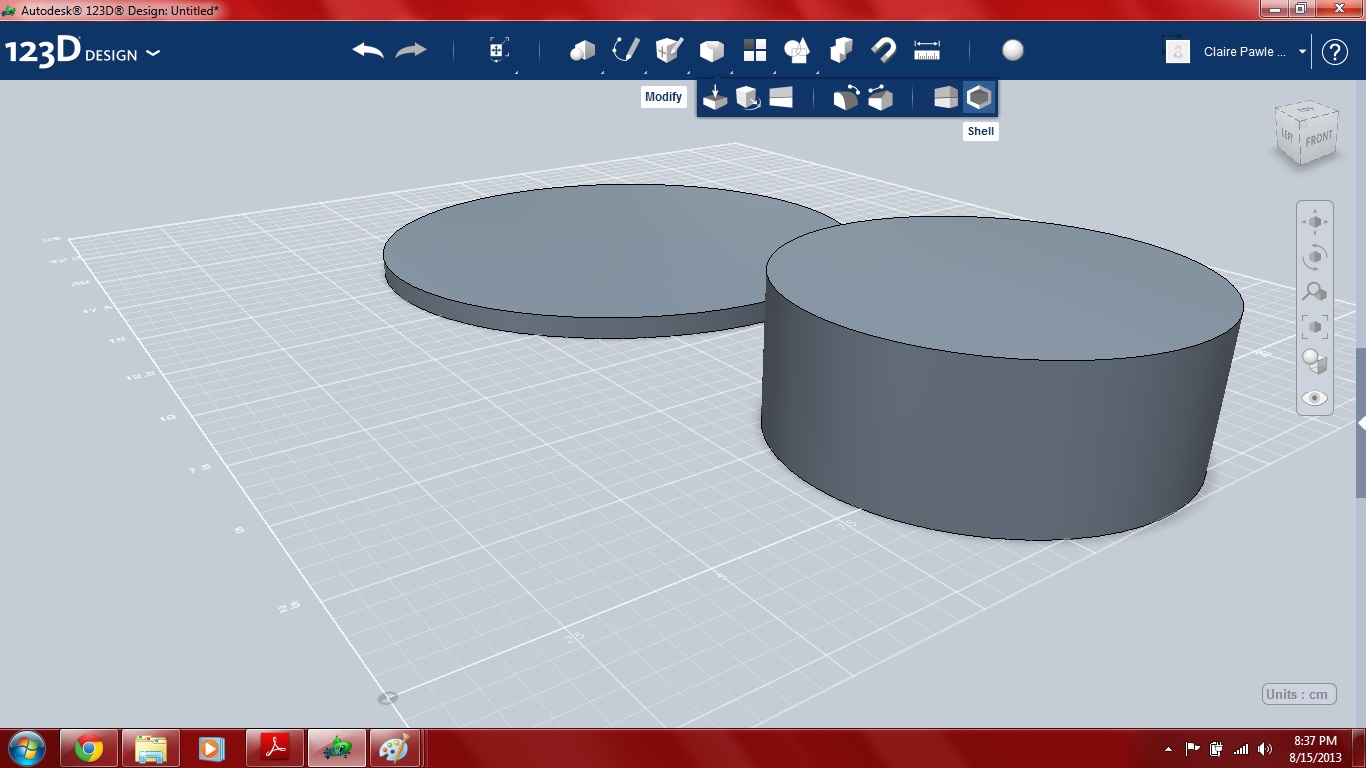Open the Primitives shapes tool

pyautogui.click(x=582, y=51)
